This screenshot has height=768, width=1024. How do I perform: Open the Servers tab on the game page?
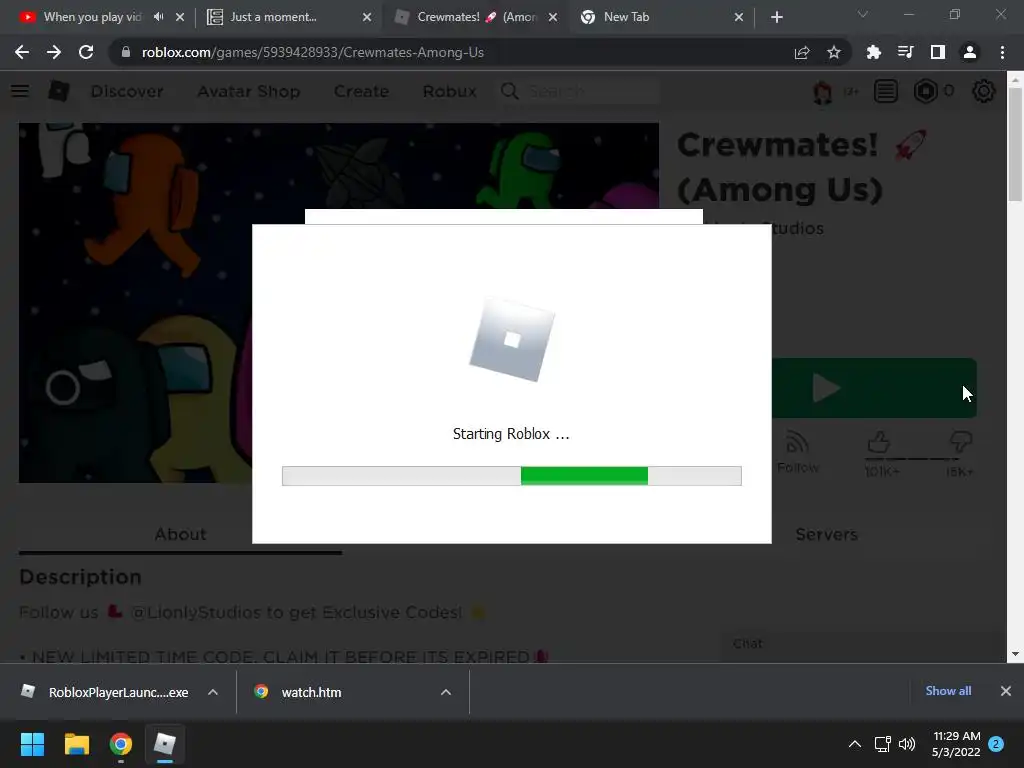click(x=826, y=534)
